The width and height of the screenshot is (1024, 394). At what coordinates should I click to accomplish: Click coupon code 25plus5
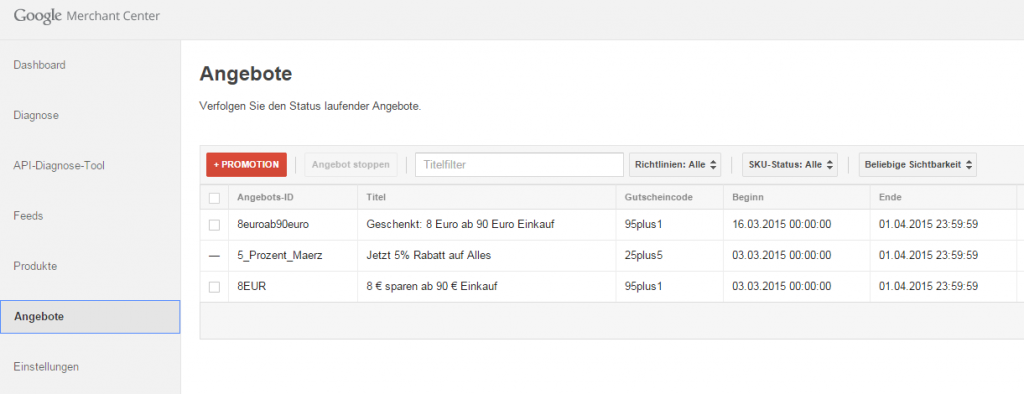tap(644, 255)
